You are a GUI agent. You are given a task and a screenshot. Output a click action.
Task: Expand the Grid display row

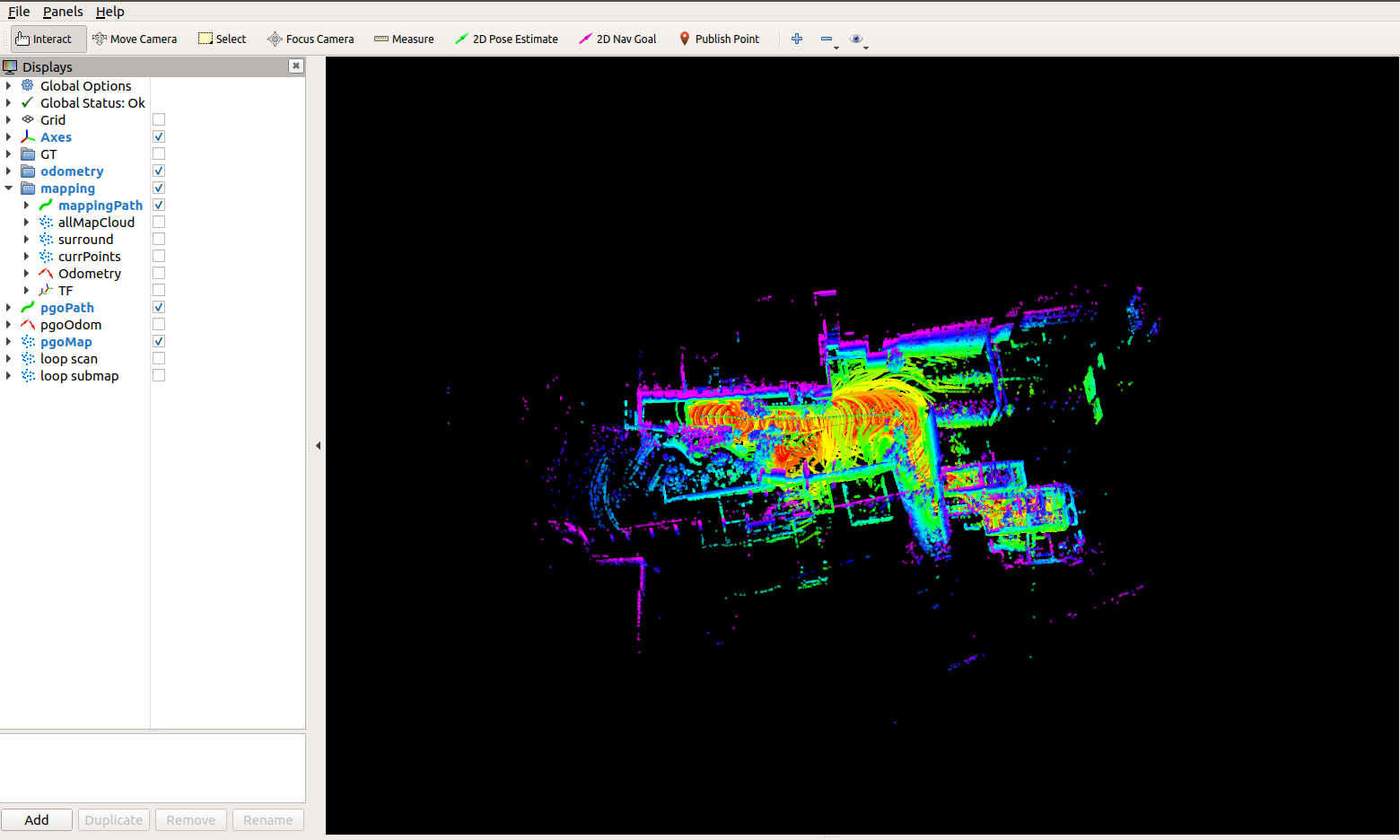9,119
